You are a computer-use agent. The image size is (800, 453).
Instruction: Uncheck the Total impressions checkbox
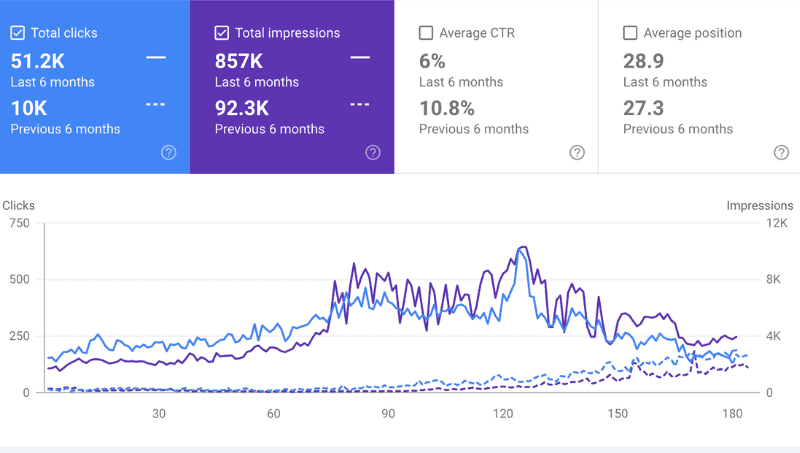click(221, 33)
